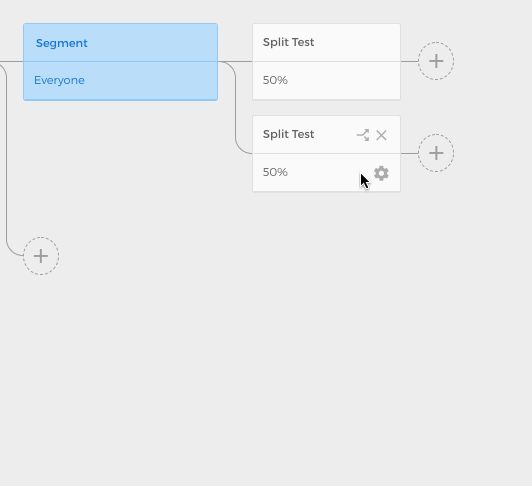
Task: Remove second Split Test with X icon
Action: [381, 135]
